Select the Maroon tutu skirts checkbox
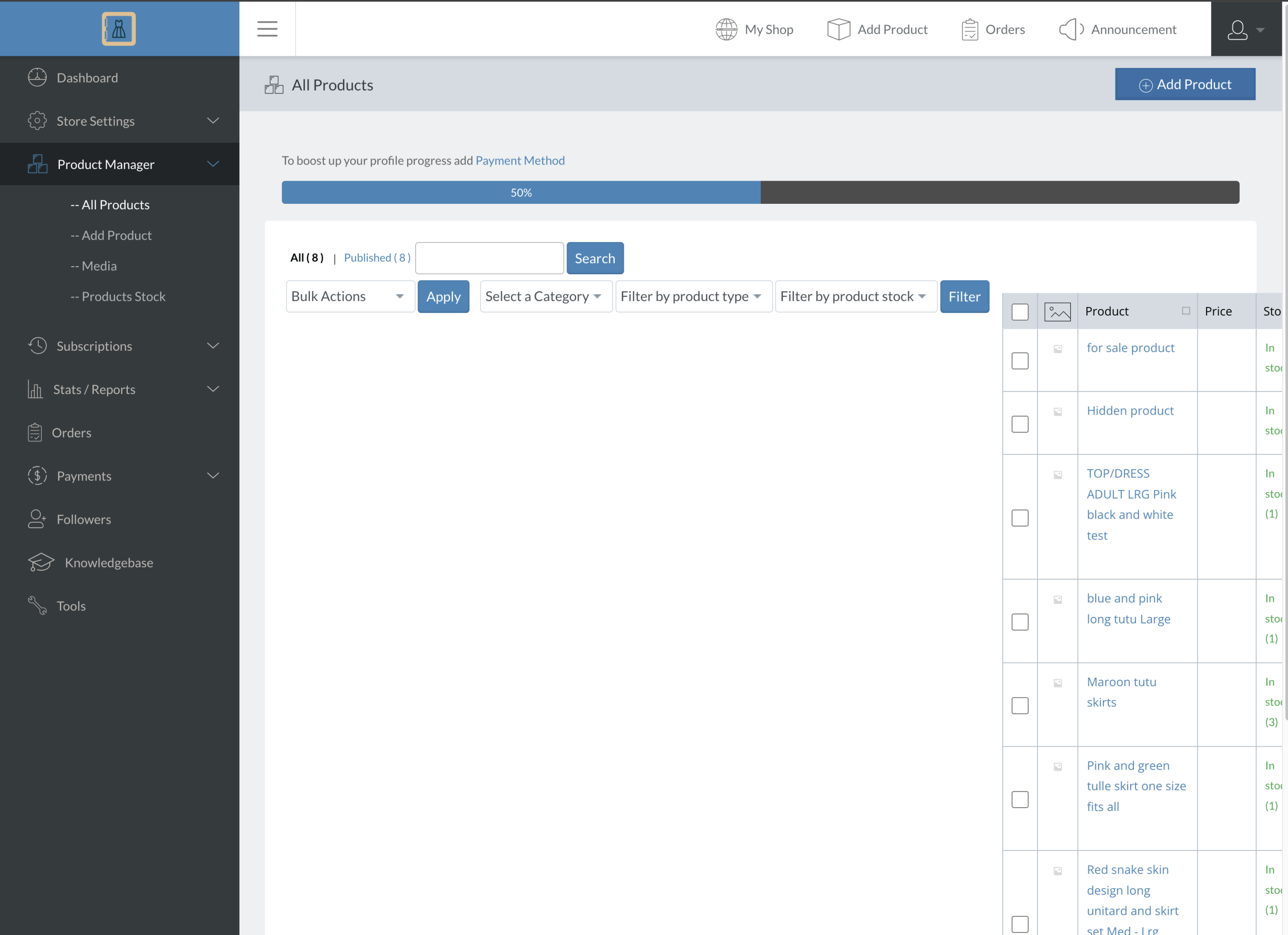The height and width of the screenshot is (935, 1288). [1019, 705]
